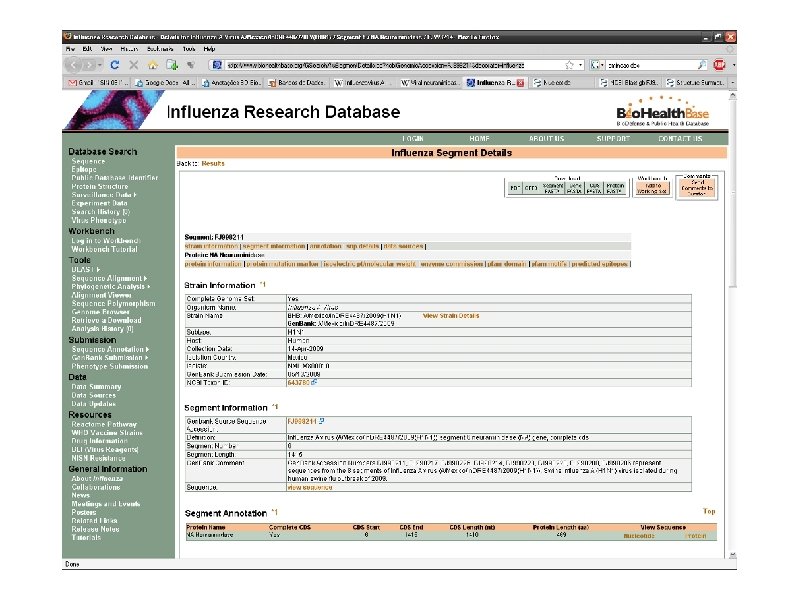The image size is (800, 600).
Task: Open the list-all-tabs dropdown at tab bar end
Action: coord(733,83)
